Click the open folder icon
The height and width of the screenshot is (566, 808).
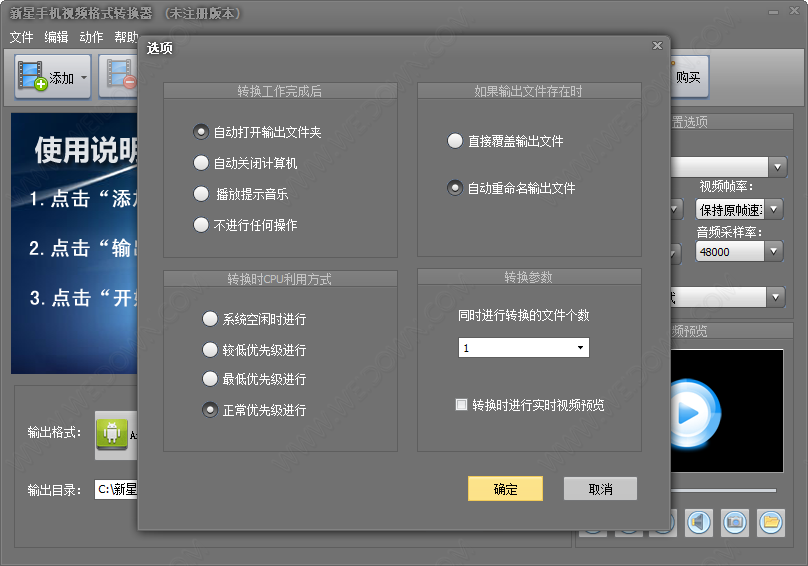[x=771, y=522]
